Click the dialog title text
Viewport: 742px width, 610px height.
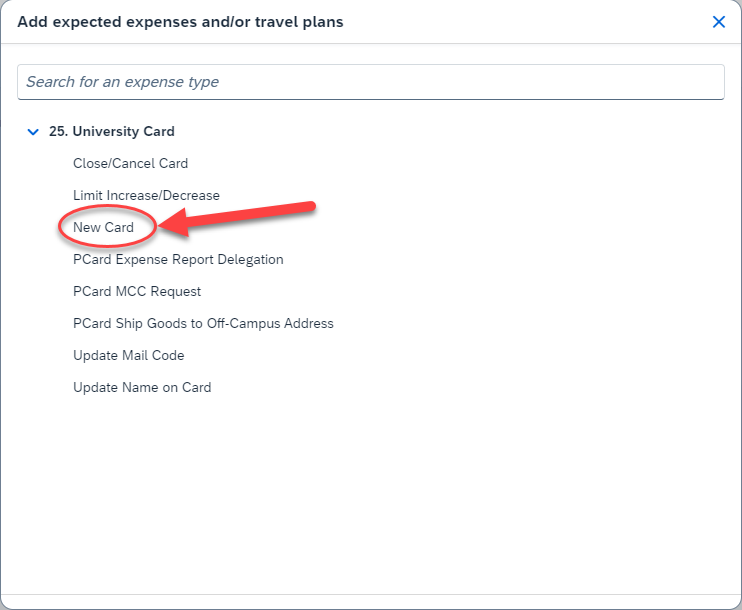click(180, 22)
